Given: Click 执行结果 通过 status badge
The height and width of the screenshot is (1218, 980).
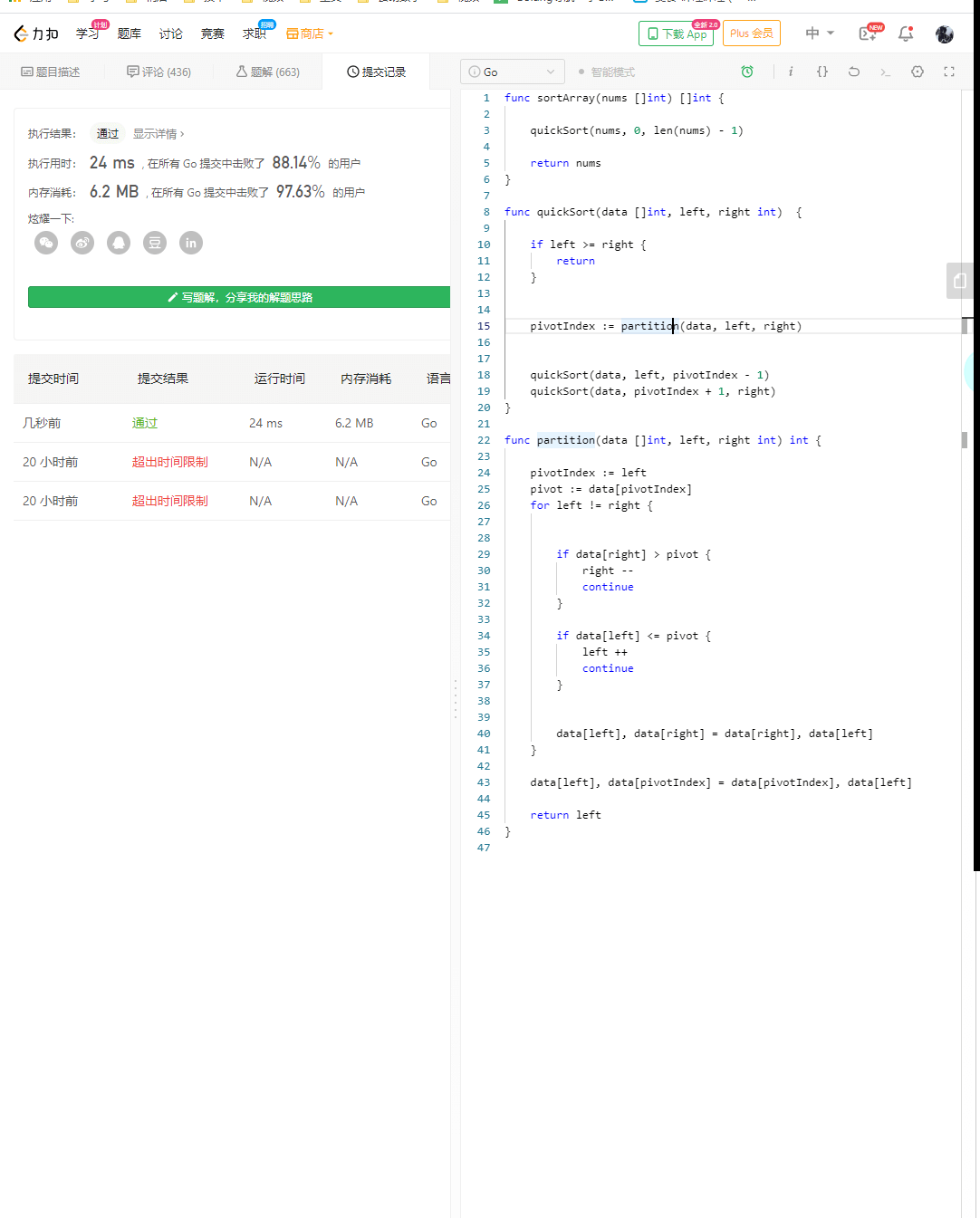Looking at the screenshot, I should [x=108, y=133].
